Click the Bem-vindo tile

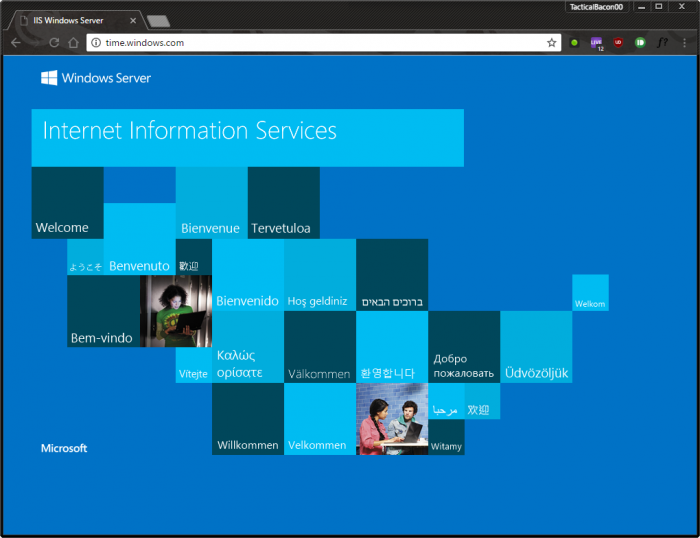(104, 311)
